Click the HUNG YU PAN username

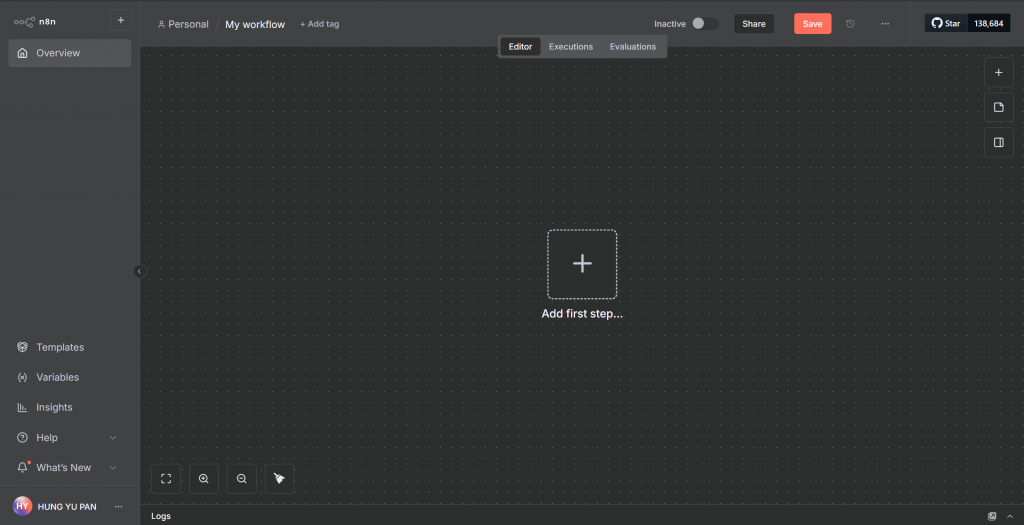tap(67, 507)
